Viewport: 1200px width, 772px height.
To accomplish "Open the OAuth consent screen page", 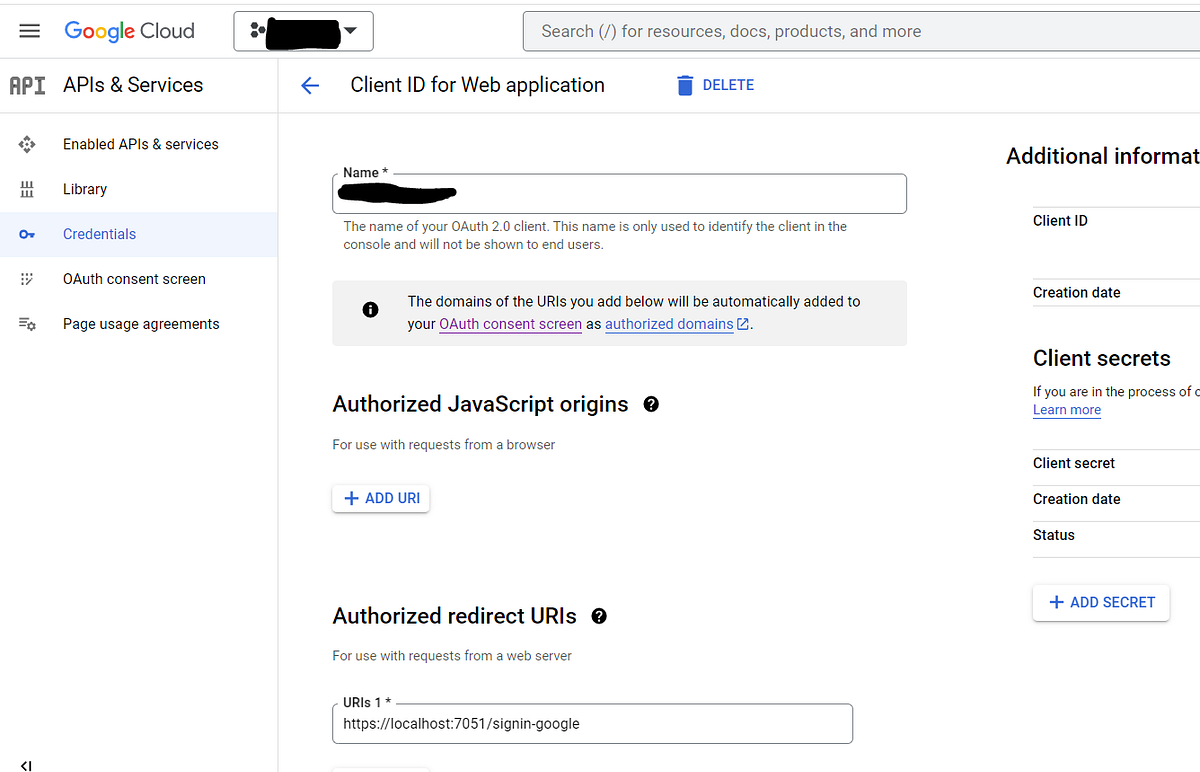I will (x=133, y=279).
